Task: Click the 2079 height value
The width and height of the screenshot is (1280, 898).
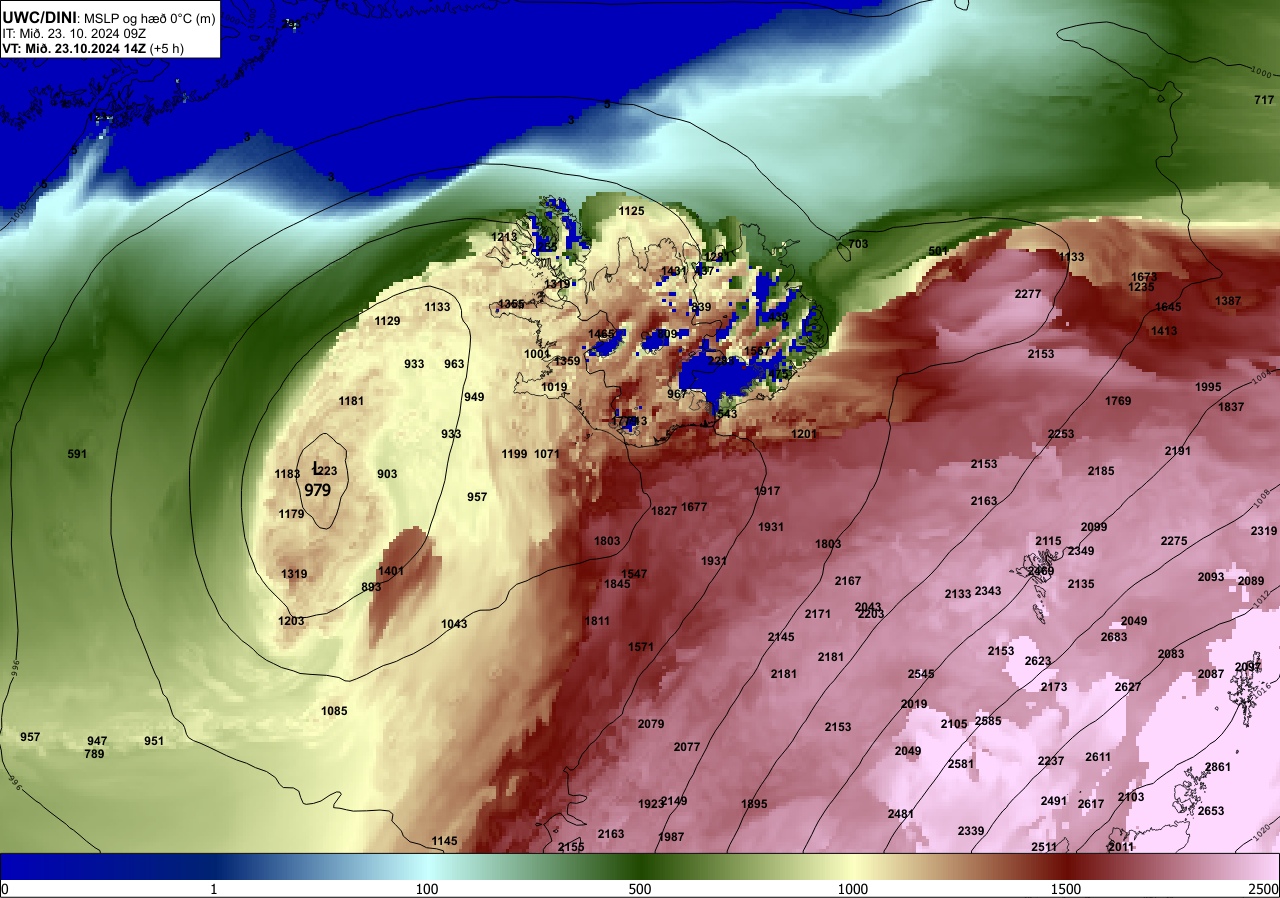Action: [x=651, y=724]
